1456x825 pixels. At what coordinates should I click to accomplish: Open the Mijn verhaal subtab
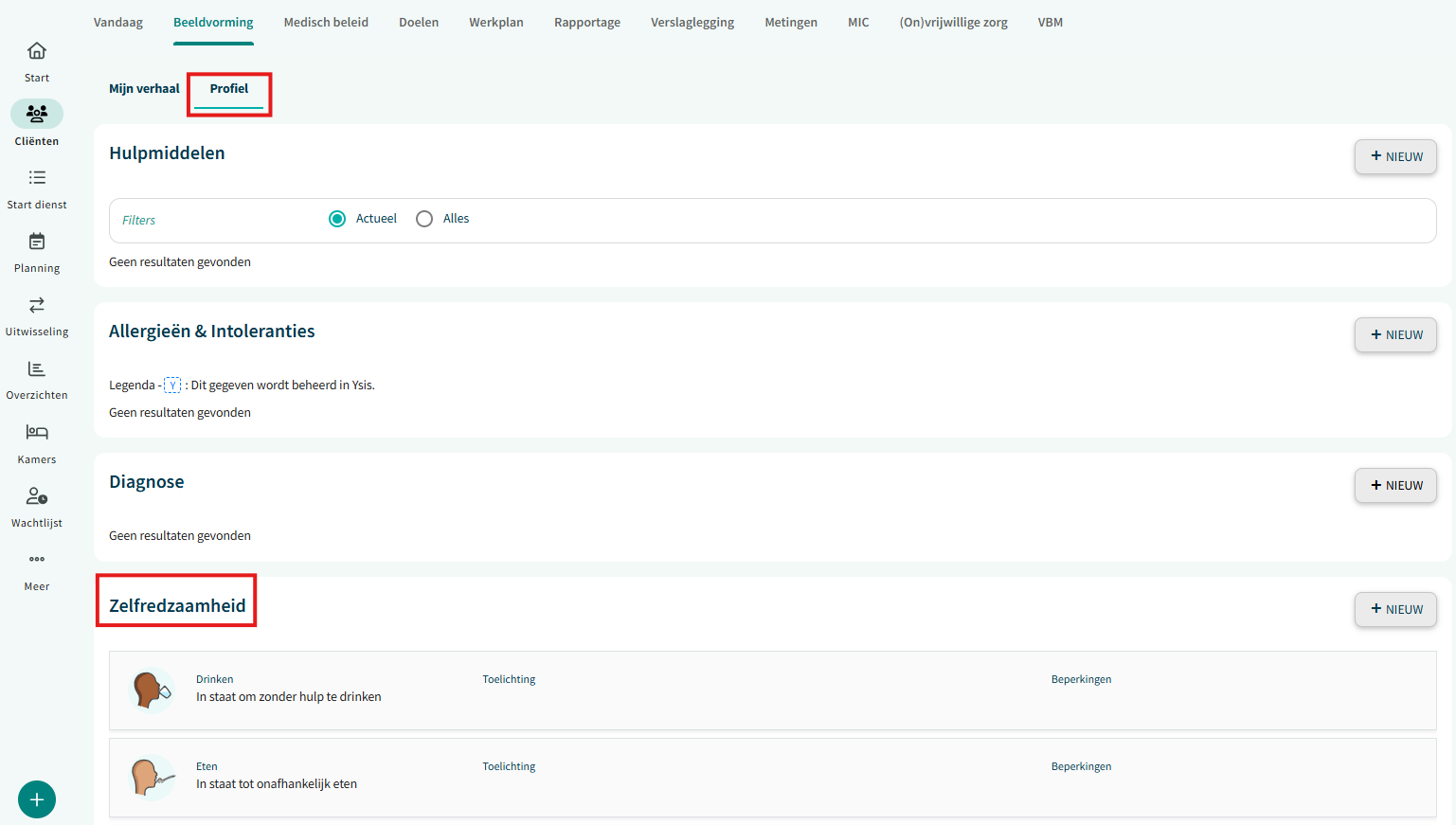(x=144, y=88)
